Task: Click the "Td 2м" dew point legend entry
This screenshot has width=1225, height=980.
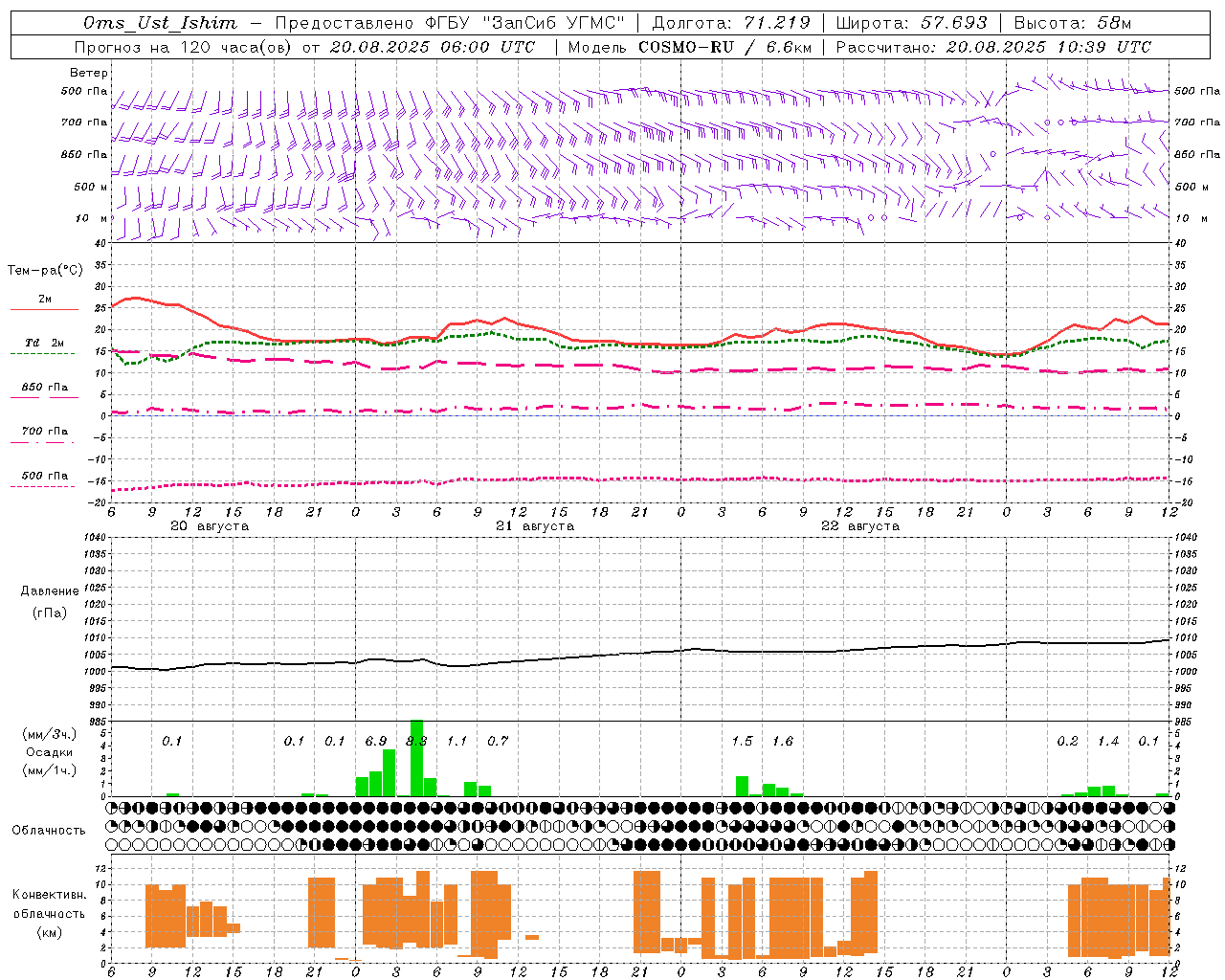Action: 44,343
